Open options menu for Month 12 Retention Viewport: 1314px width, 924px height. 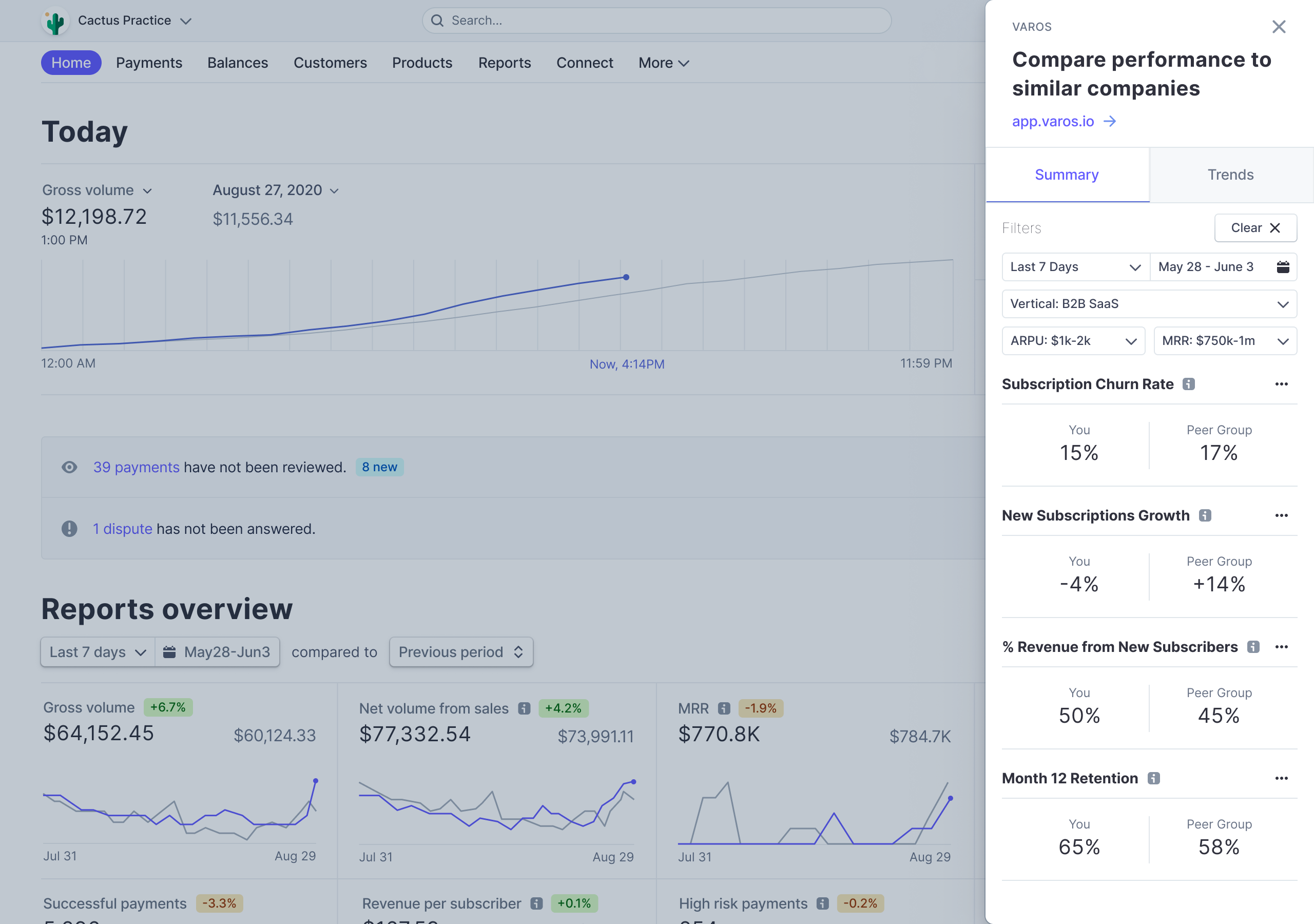tap(1281, 778)
